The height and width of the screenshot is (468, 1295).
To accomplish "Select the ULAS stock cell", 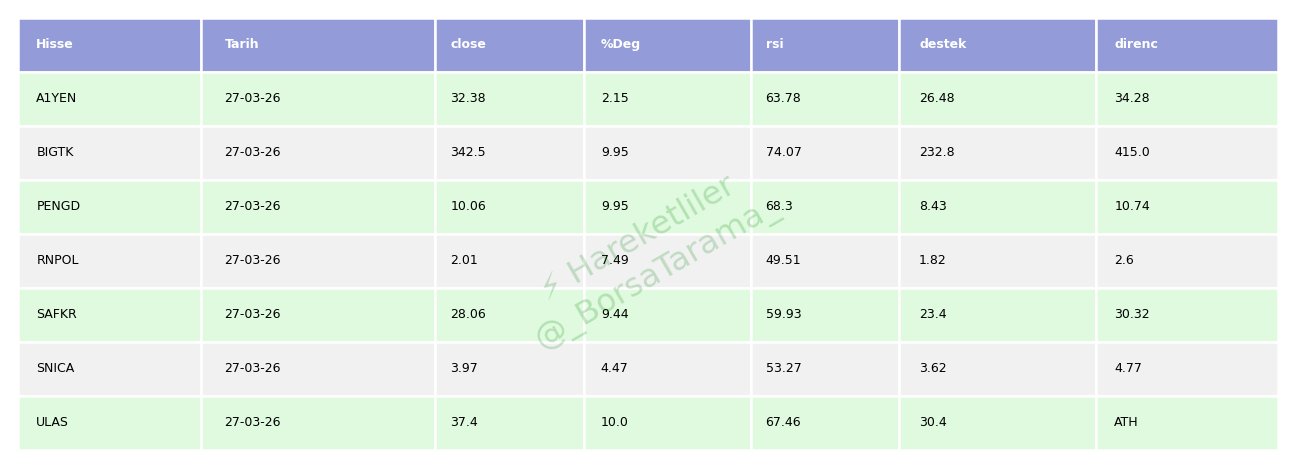I will 52,422.
